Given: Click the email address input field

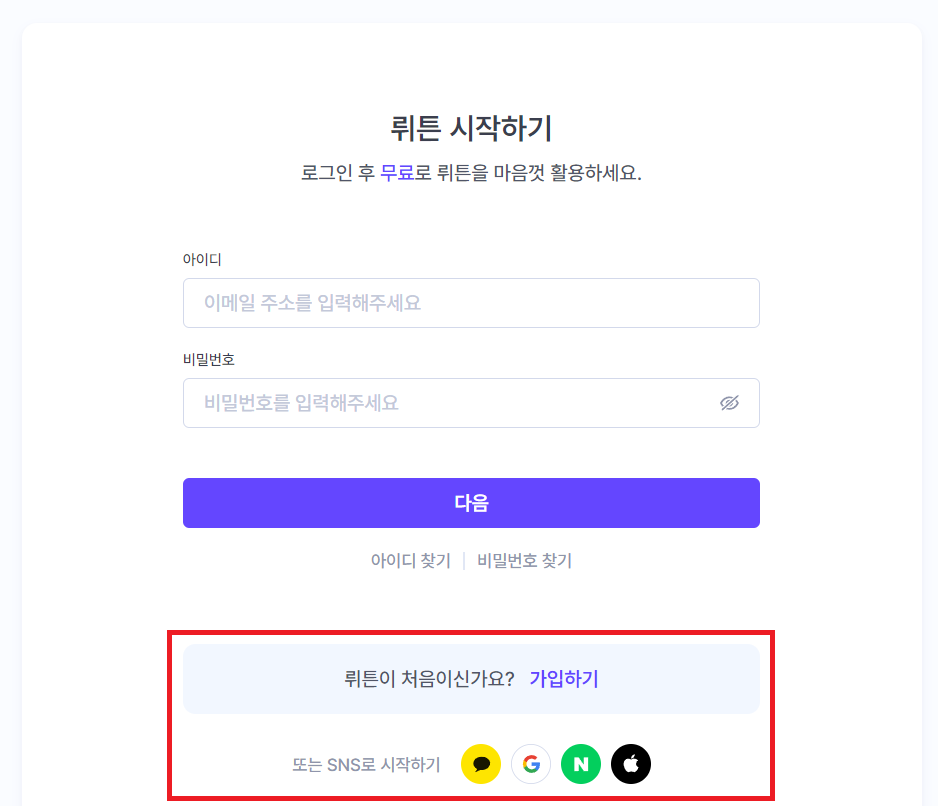Looking at the screenshot, I should [x=470, y=303].
